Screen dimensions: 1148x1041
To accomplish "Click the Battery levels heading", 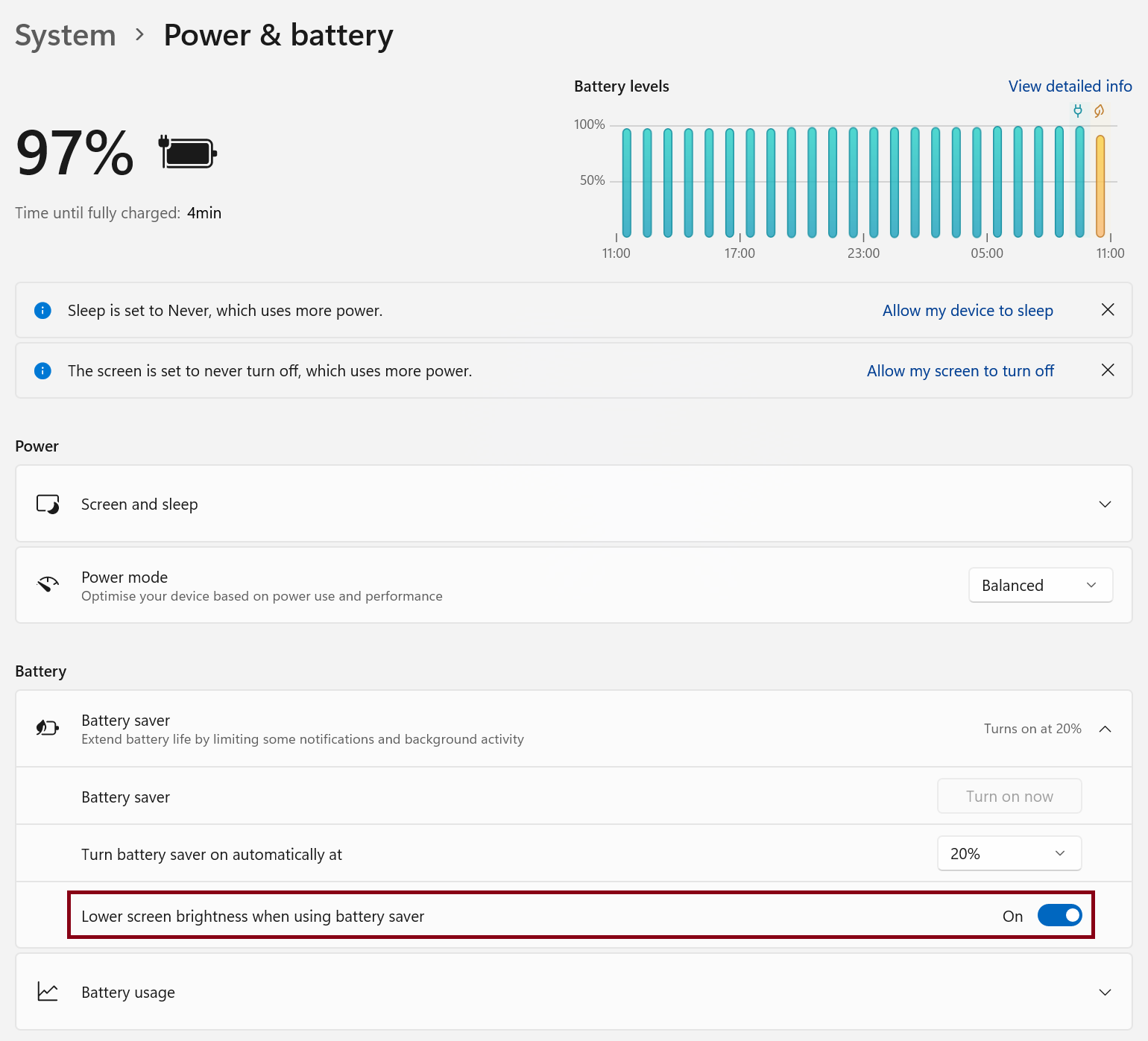I will click(622, 86).
